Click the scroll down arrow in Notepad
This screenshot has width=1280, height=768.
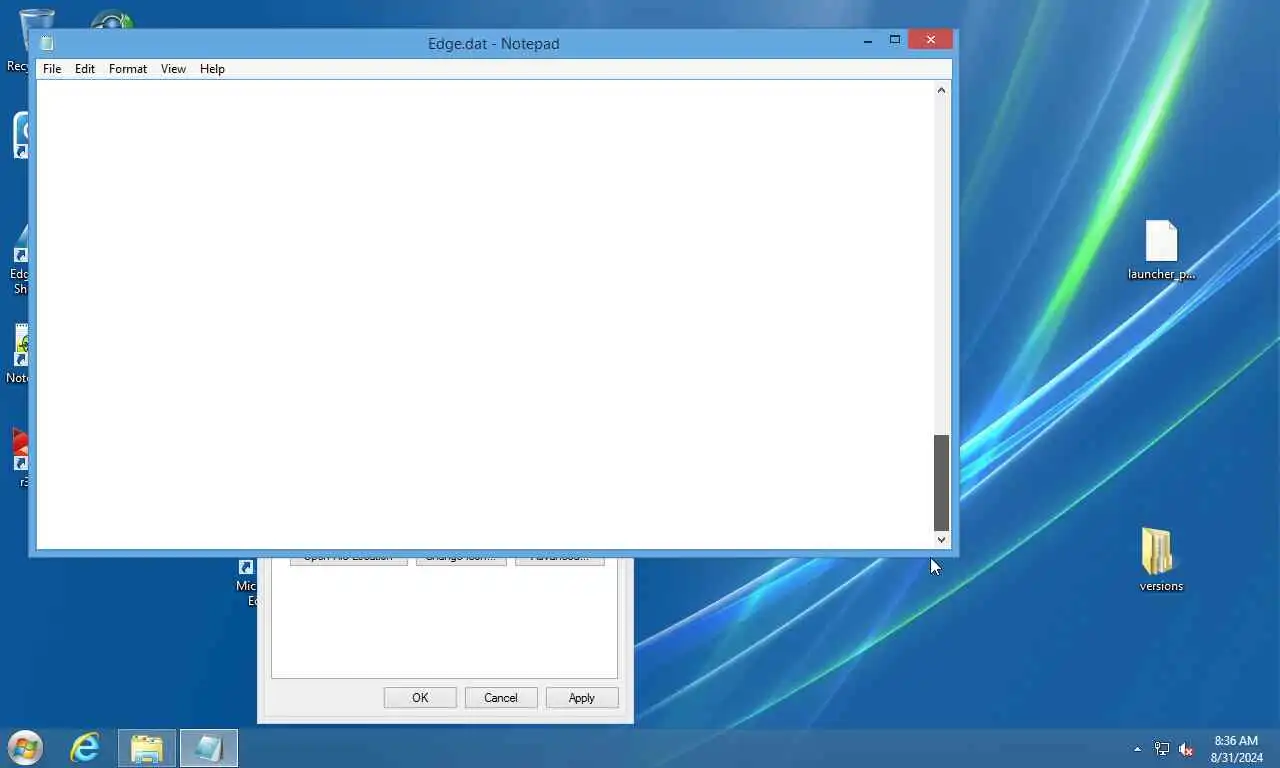941,540
